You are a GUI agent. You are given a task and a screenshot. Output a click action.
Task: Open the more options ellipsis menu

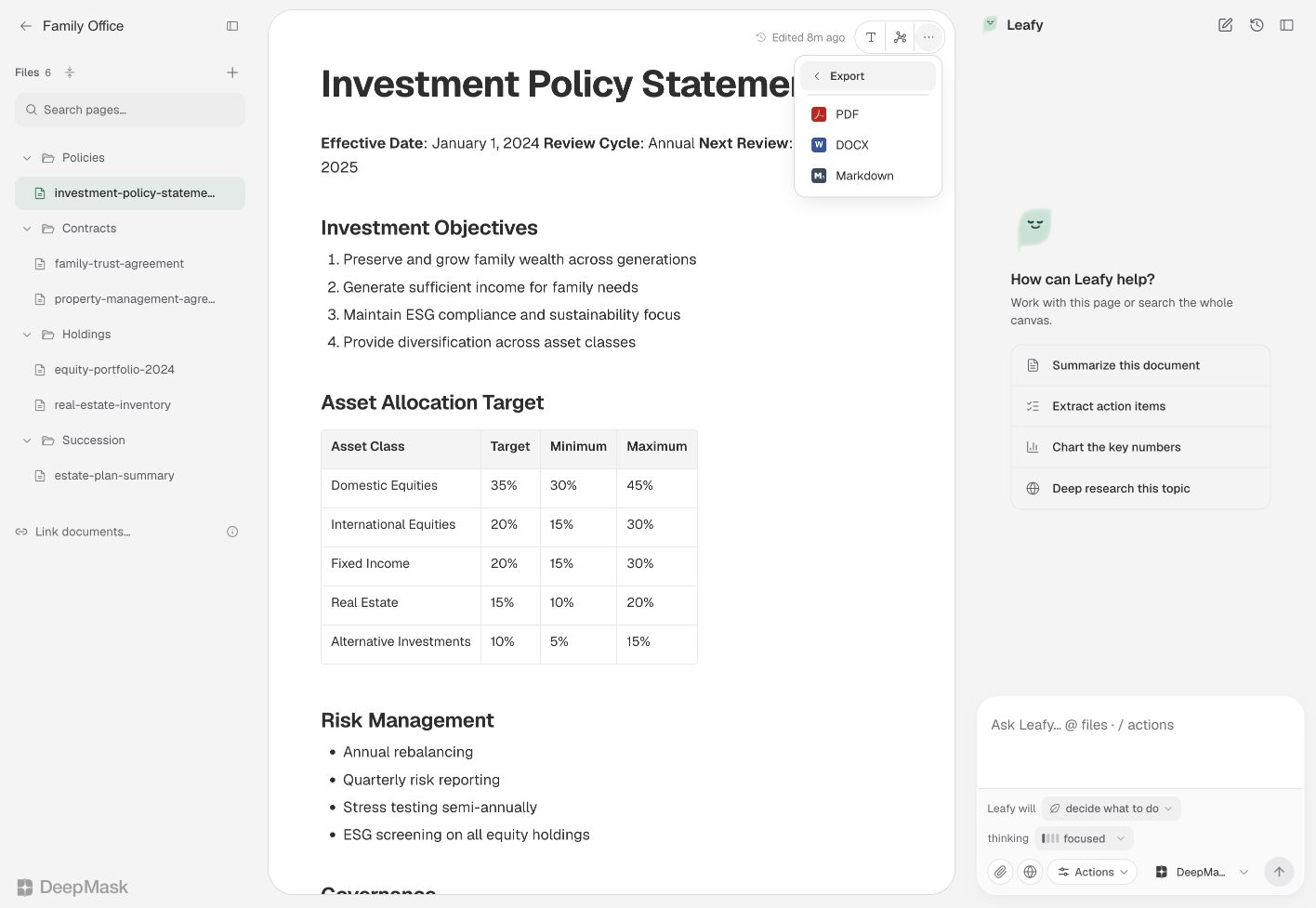click(928, 37)
